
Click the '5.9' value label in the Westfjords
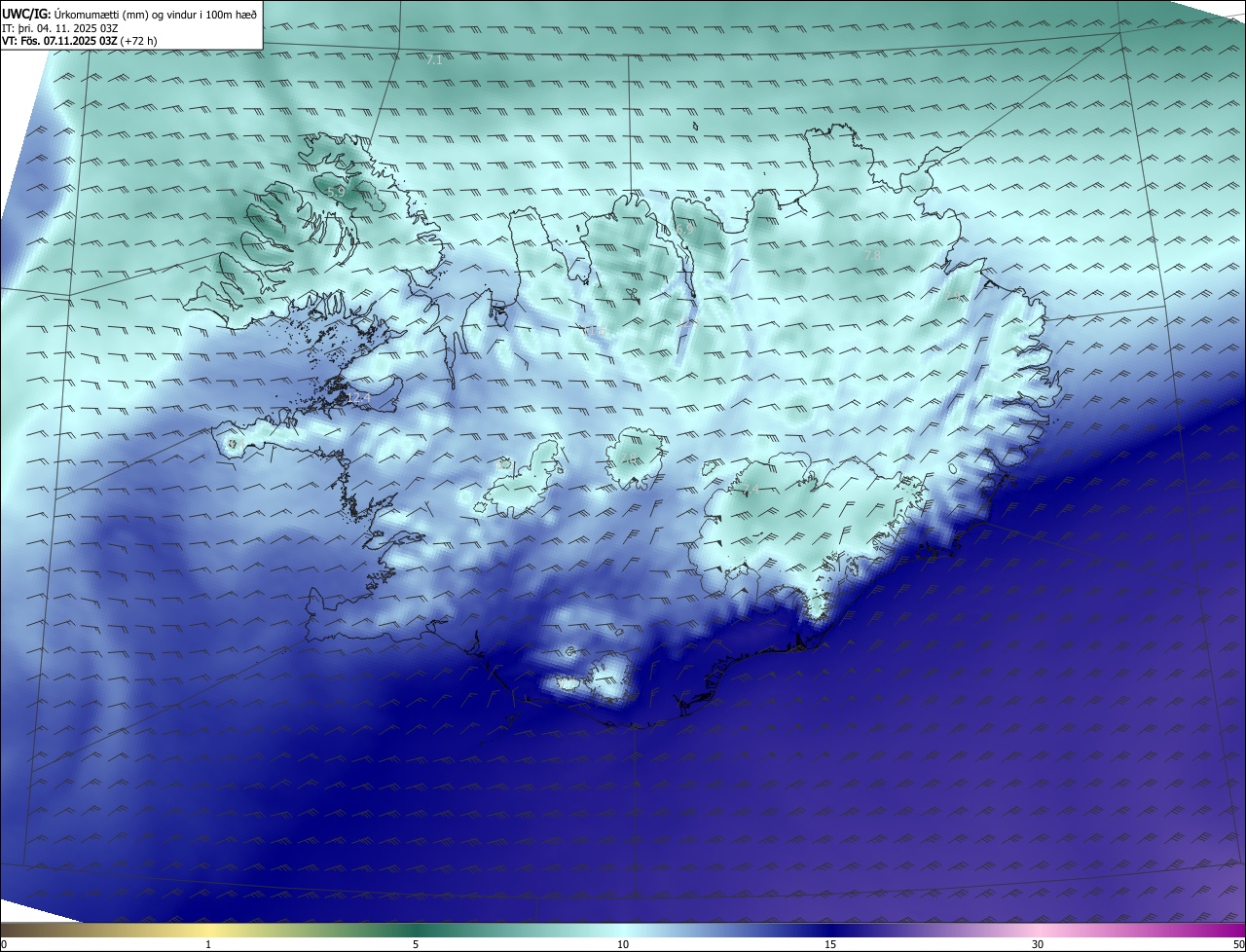tap(336, 193)
